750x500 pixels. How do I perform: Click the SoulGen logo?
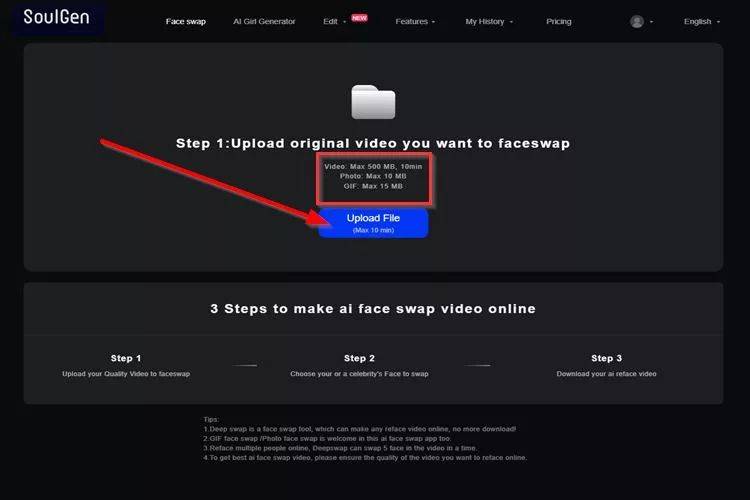[x=56, y=17]
